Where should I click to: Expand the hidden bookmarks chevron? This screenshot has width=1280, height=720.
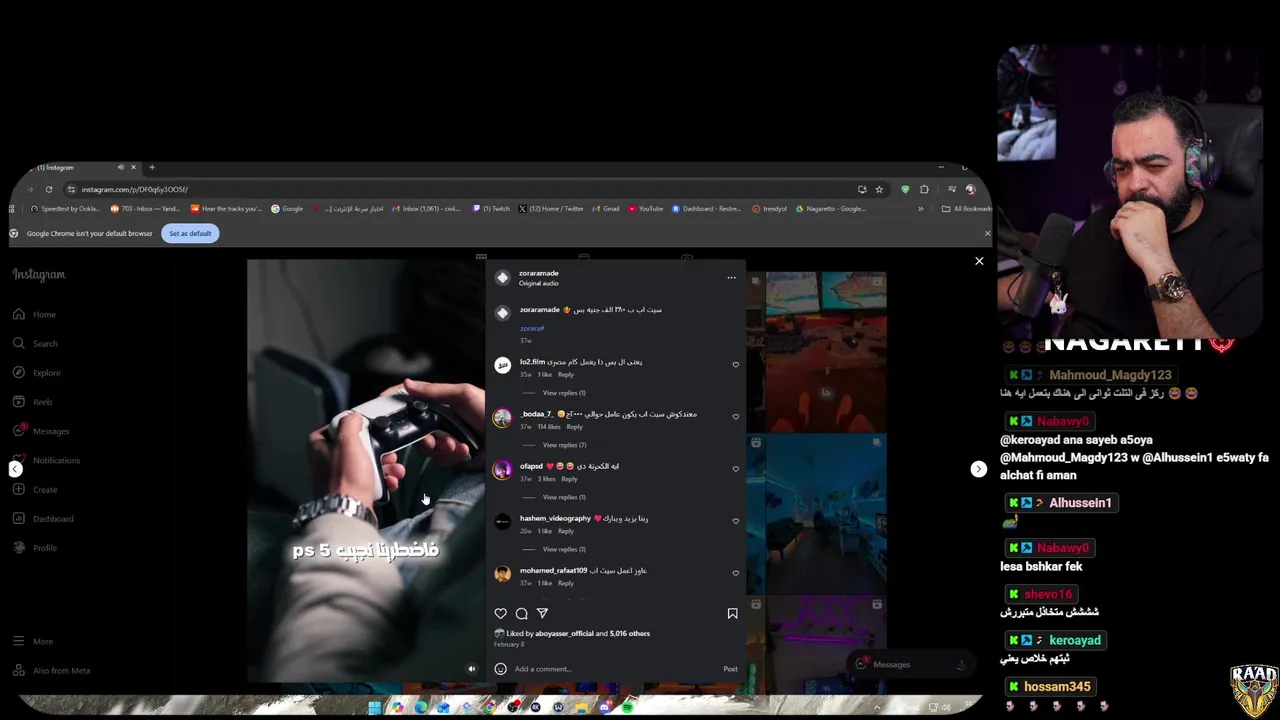pos(921,209)
